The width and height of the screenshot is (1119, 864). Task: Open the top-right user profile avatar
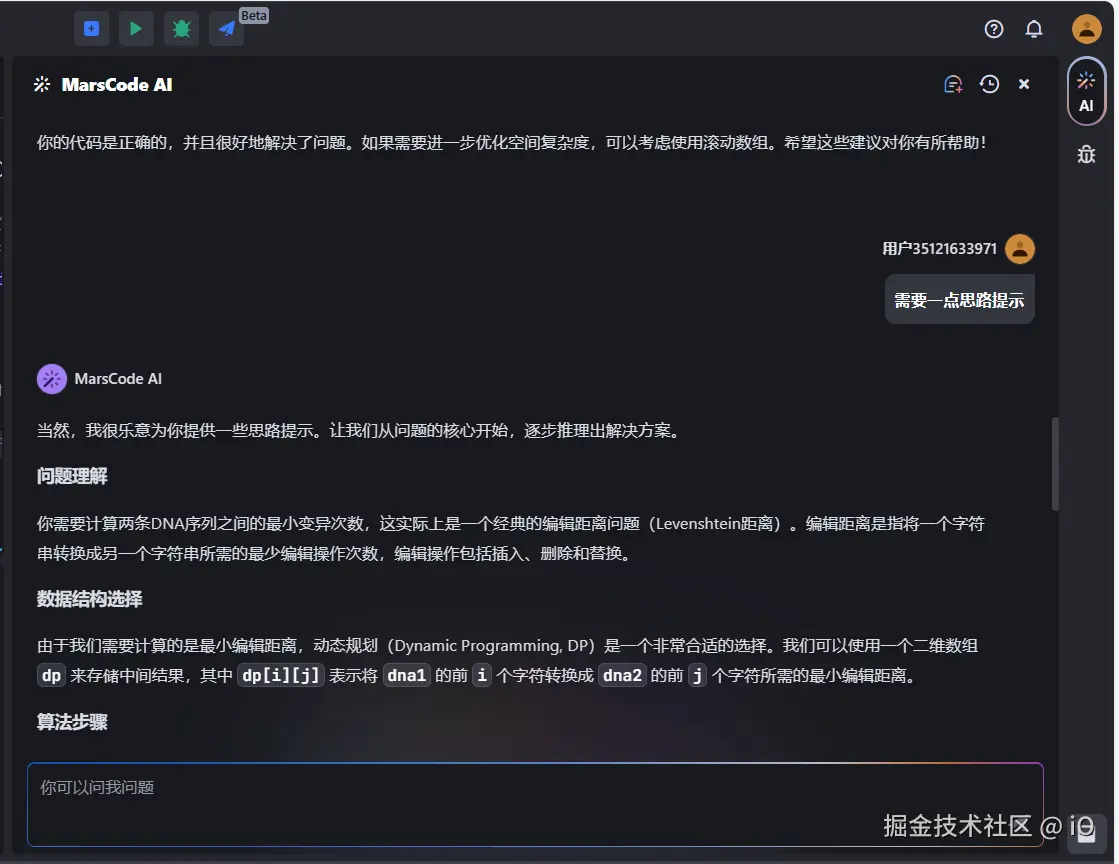1086,29
